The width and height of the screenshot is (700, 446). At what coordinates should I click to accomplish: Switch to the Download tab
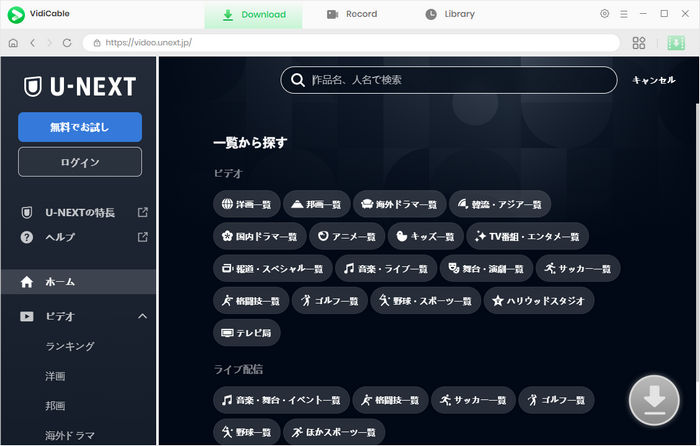coord(254,15)
